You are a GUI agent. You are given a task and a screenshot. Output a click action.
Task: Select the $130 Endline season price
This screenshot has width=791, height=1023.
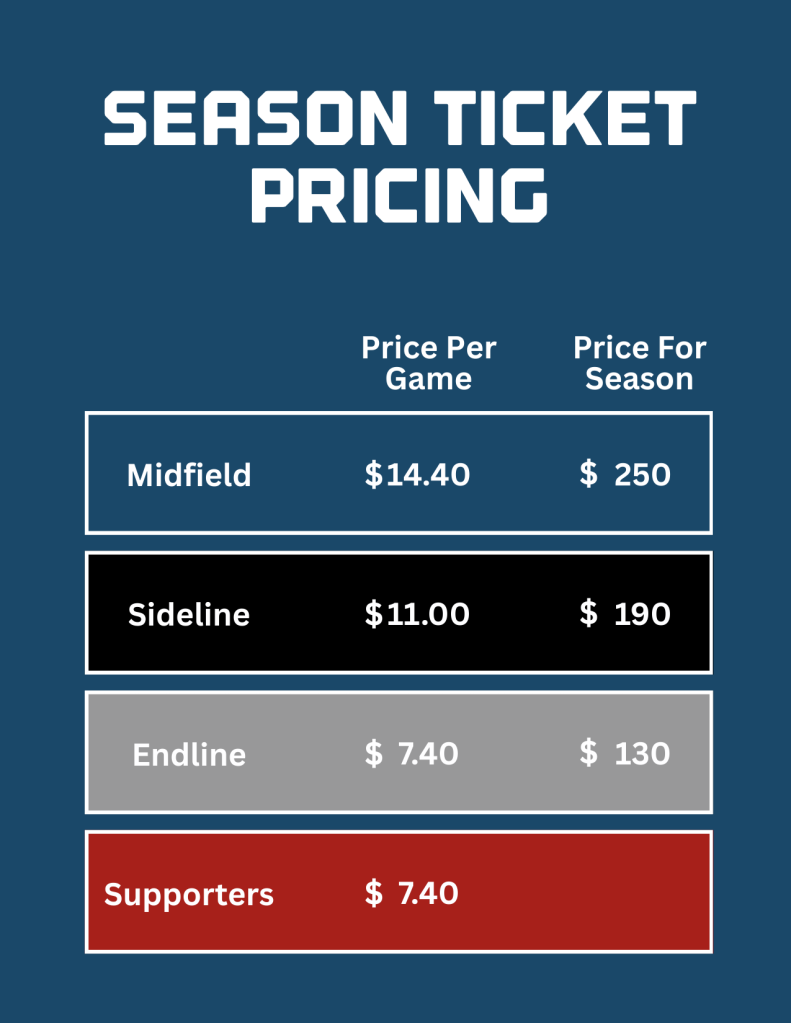625,754
